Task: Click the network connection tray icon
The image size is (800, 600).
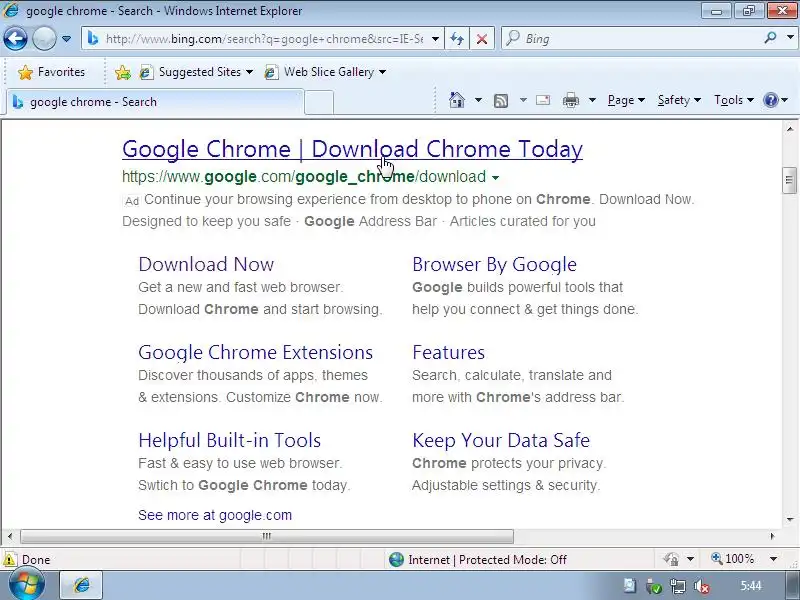Action: 678,587
